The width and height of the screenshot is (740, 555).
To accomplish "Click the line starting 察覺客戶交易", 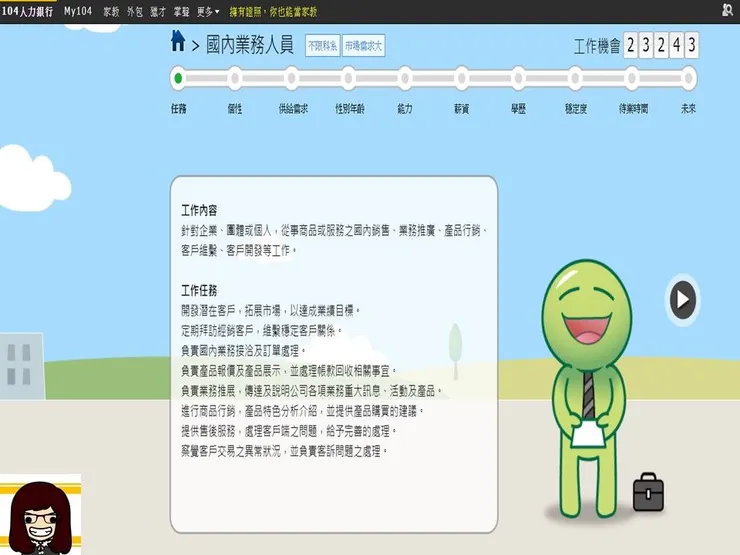I will click(285, 451).
